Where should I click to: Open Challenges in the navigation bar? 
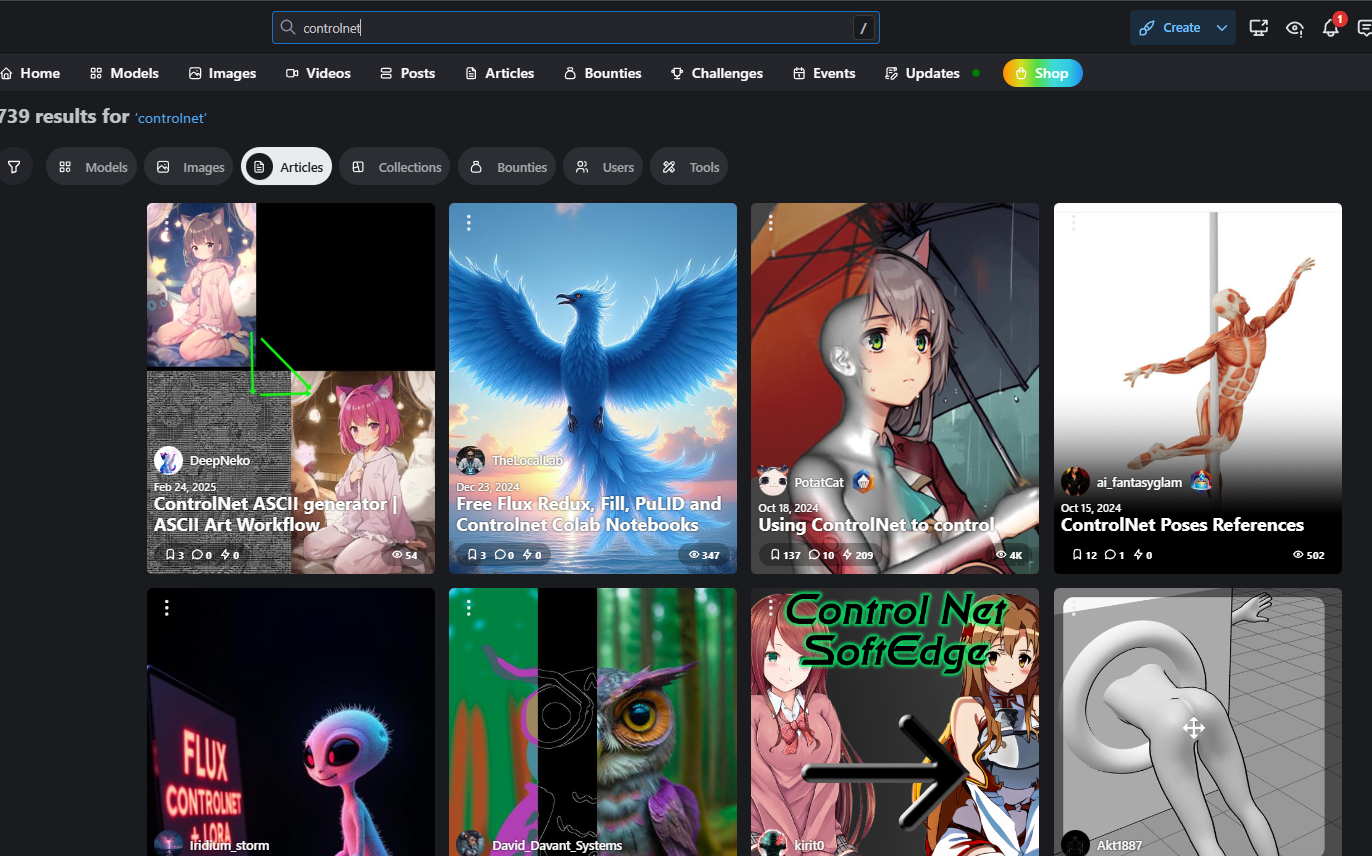716,73
